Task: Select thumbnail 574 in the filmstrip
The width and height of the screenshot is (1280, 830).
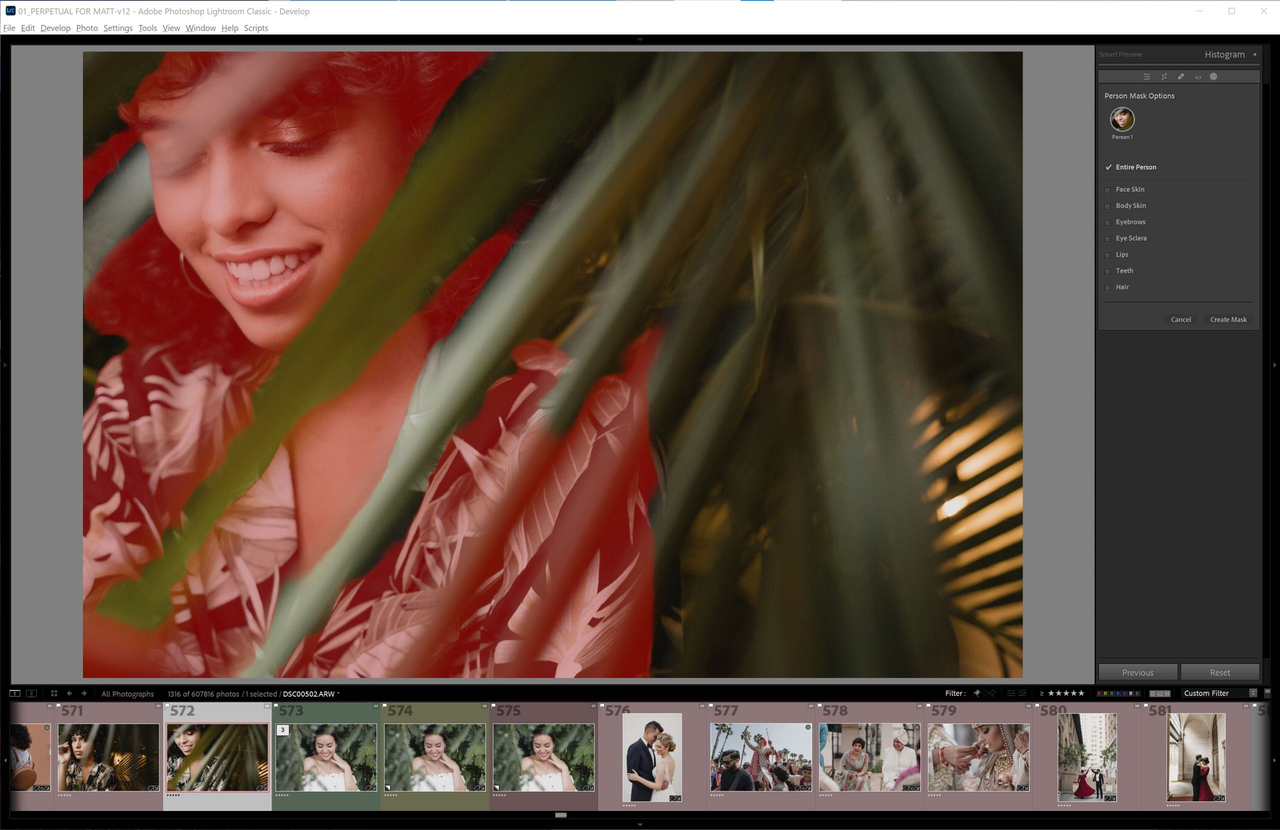Action: 434,758
